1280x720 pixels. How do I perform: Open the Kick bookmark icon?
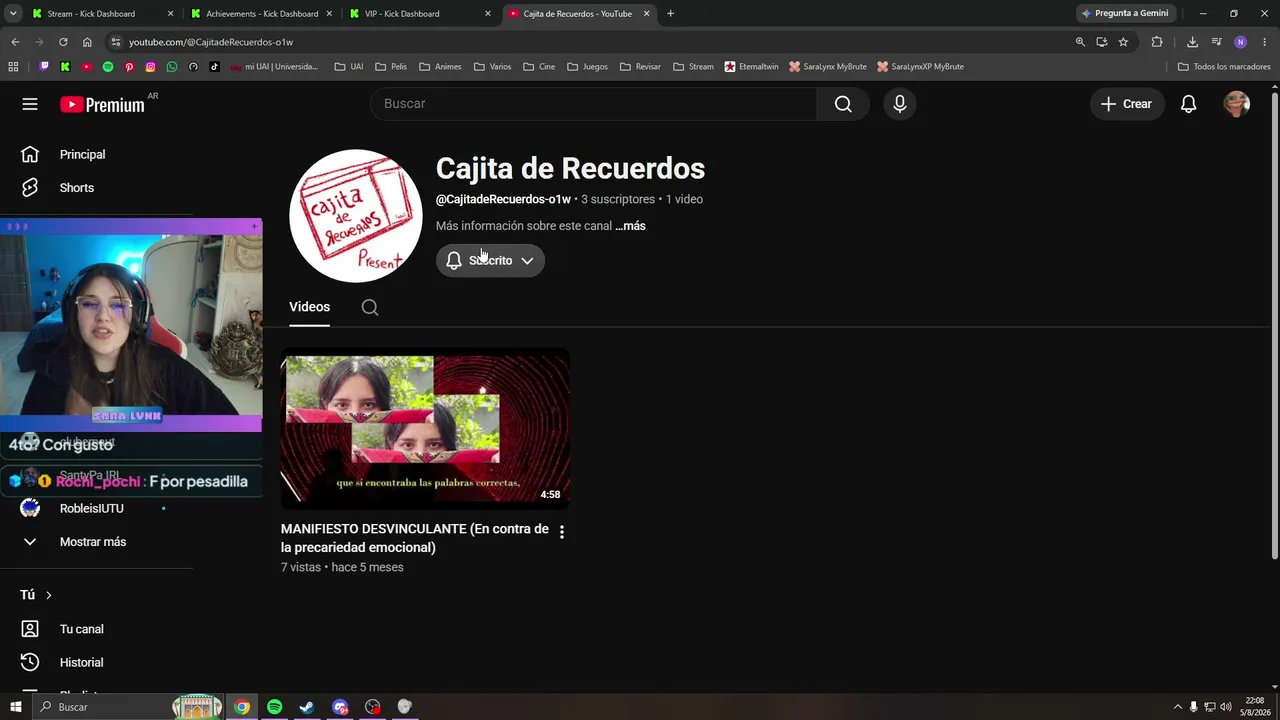coord(65,67)
